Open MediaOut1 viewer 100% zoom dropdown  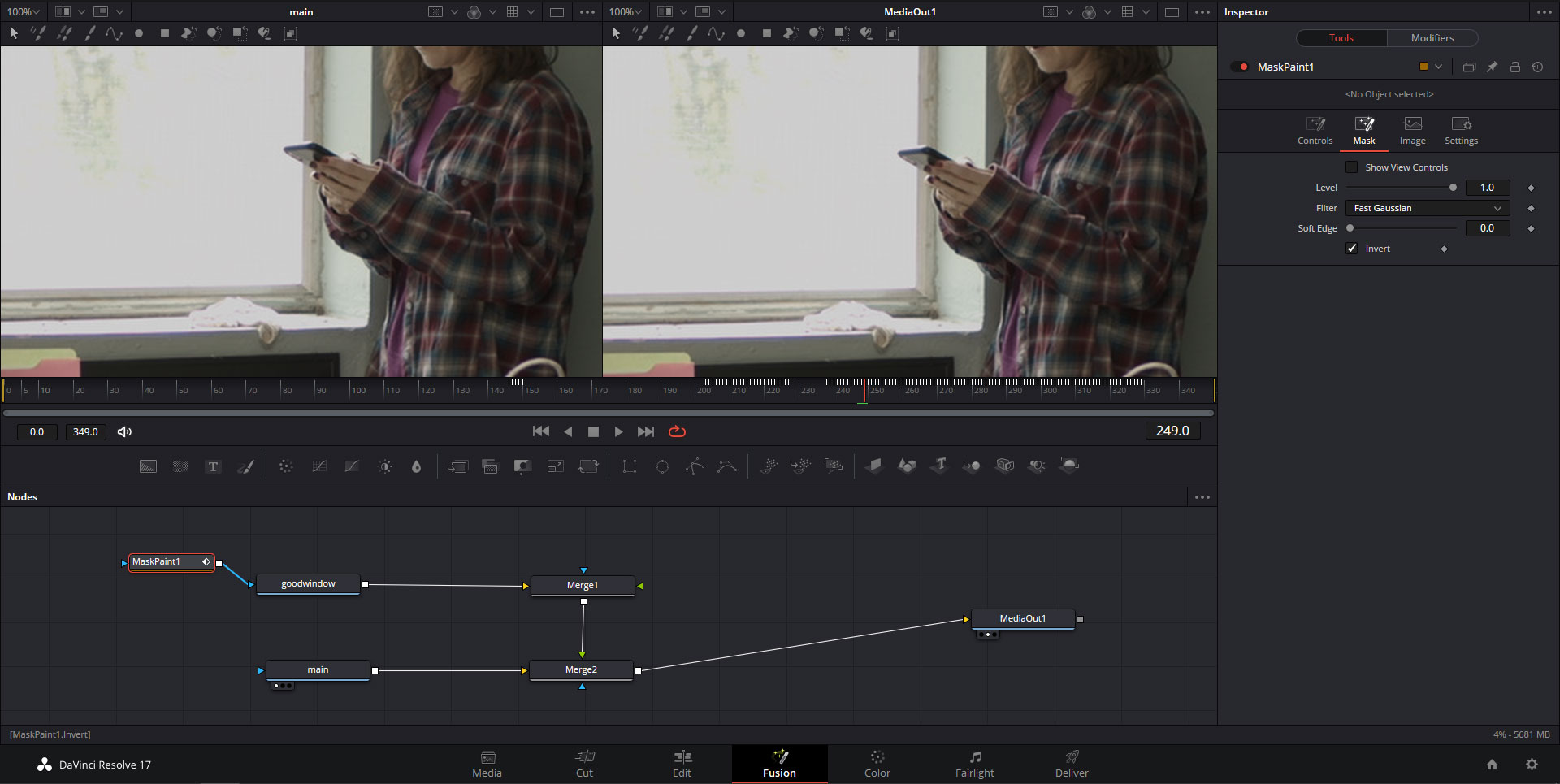(625, 12)
